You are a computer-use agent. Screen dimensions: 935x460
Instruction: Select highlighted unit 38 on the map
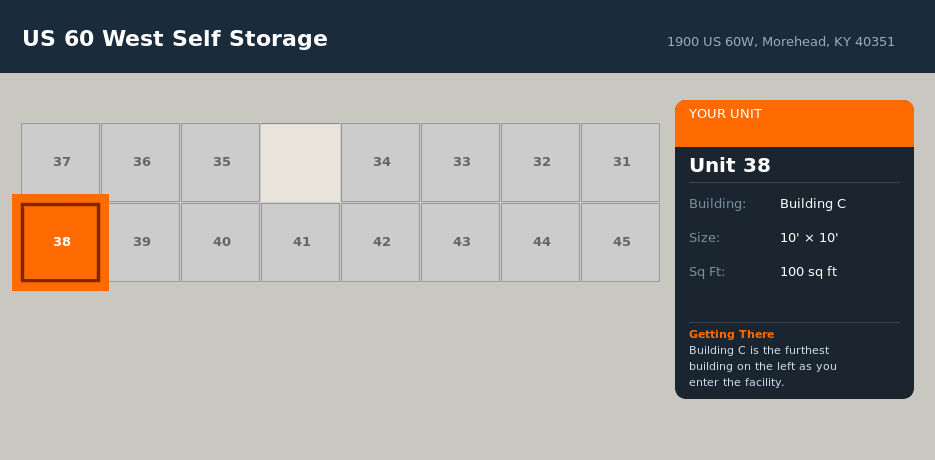(x=61, y=242)
